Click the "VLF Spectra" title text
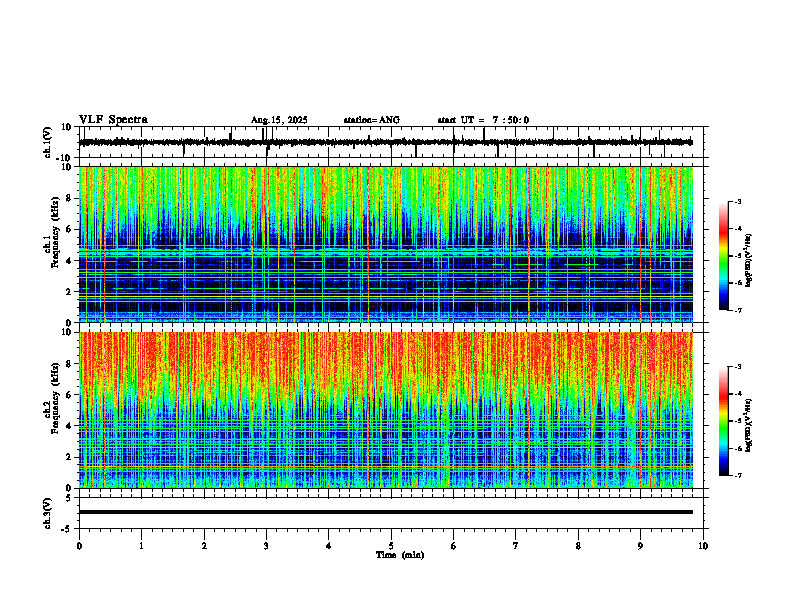 click(113, 120)
